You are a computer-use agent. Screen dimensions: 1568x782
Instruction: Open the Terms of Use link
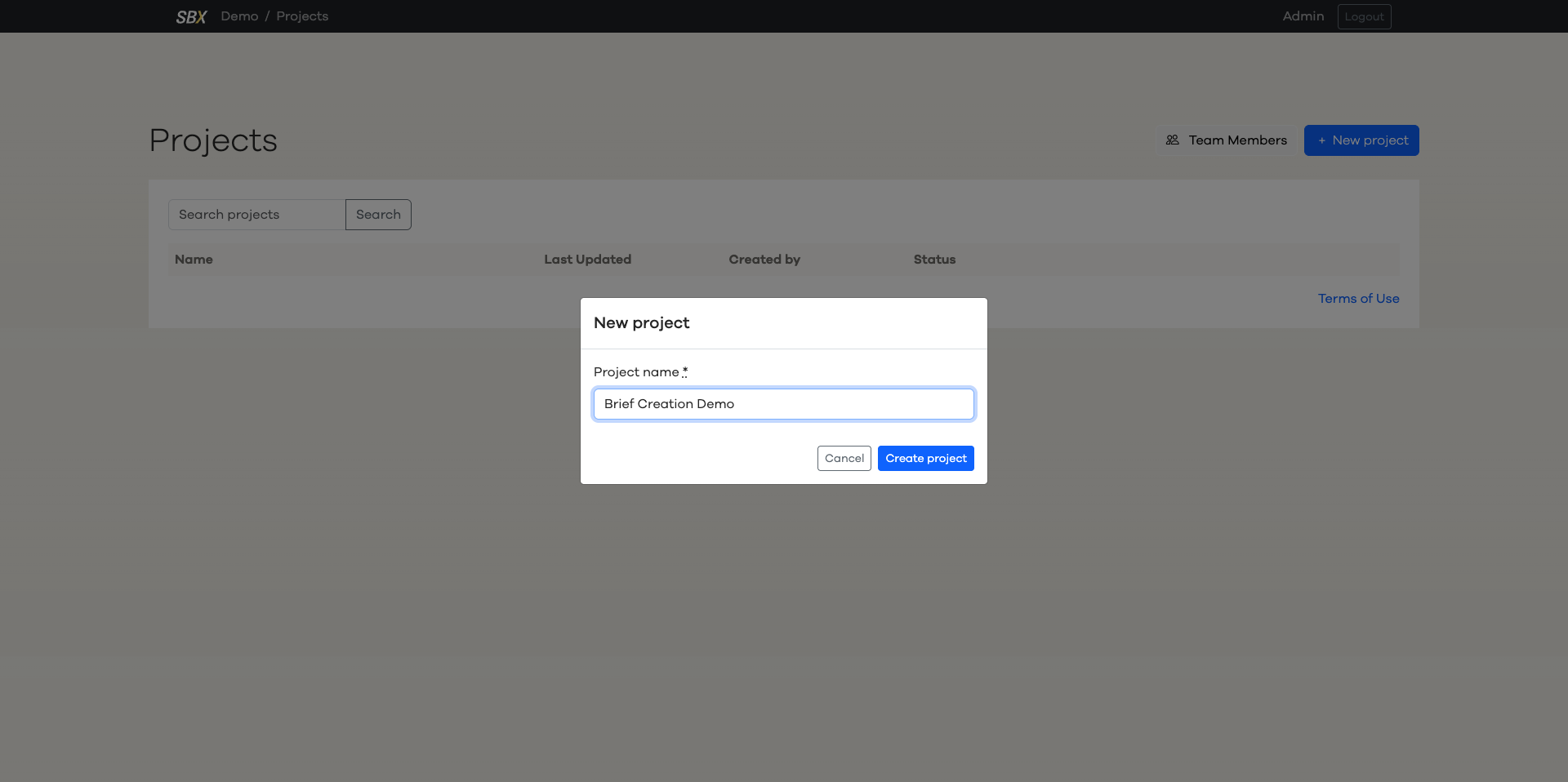click(1358, 299)
